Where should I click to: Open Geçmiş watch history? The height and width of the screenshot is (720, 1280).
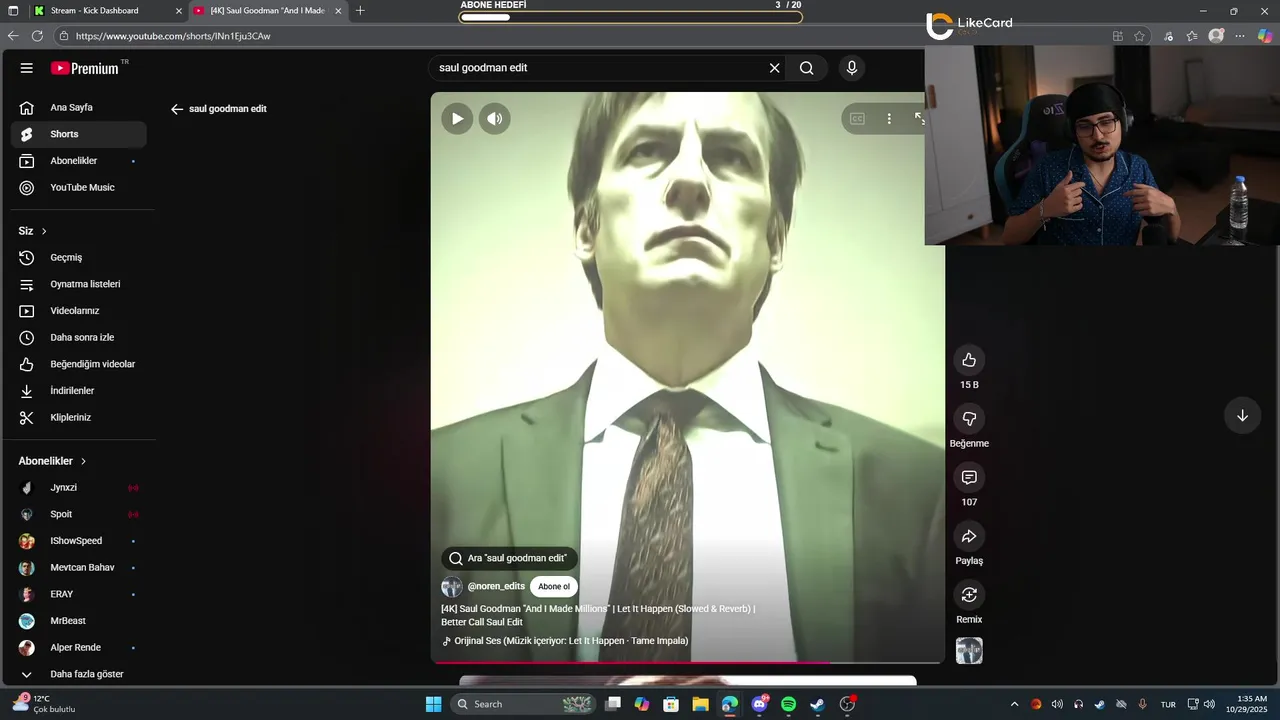(x=78, y=257)
